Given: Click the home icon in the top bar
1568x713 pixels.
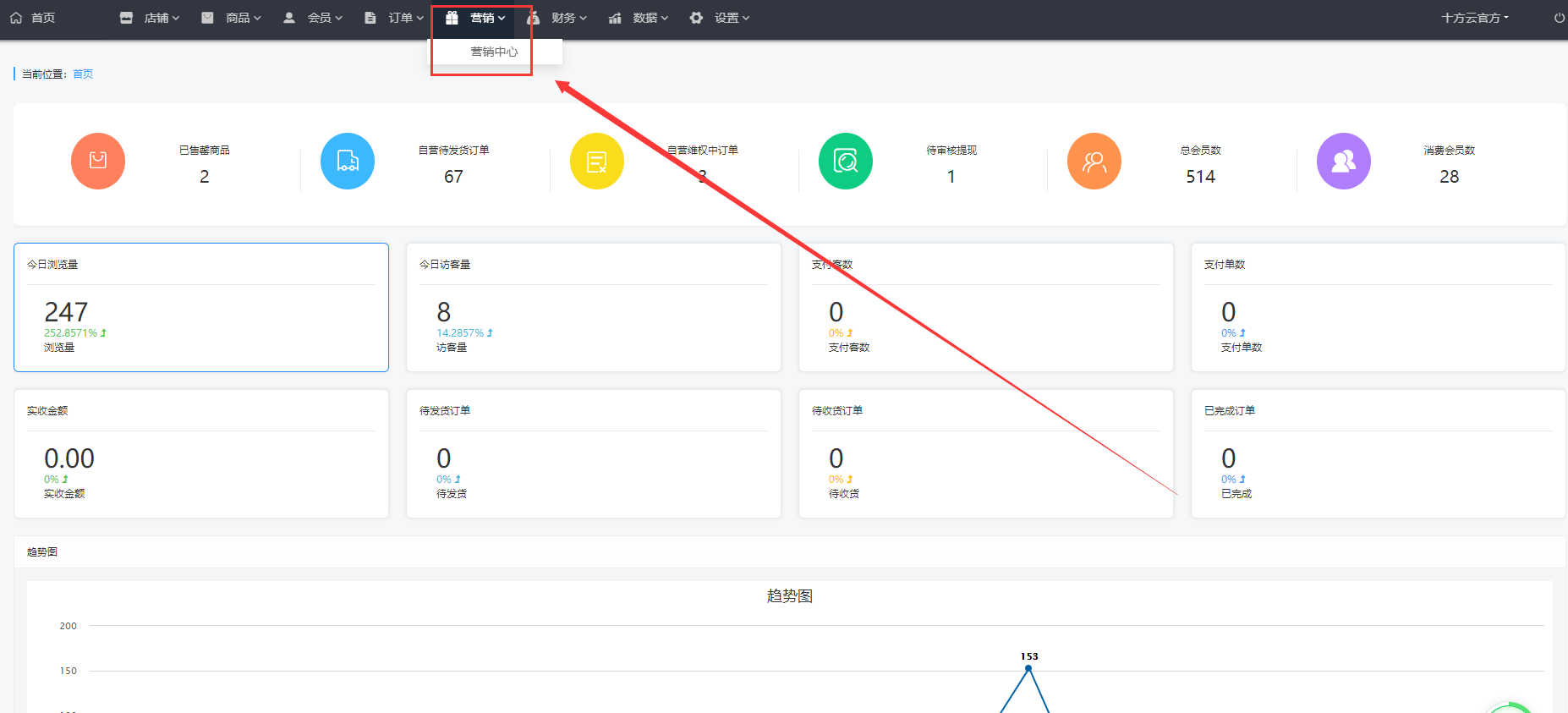Looking at the screenshot, I should click(x=16, y=18).
